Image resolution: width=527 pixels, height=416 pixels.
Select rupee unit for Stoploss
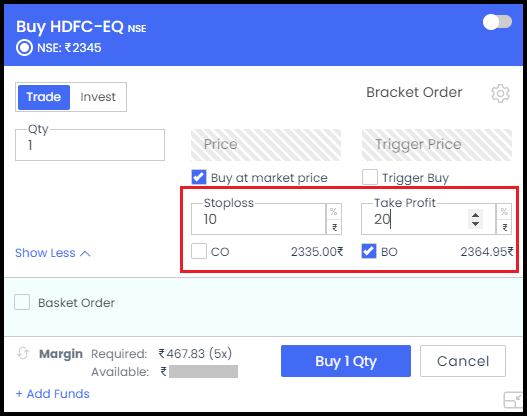coord(333,227)
